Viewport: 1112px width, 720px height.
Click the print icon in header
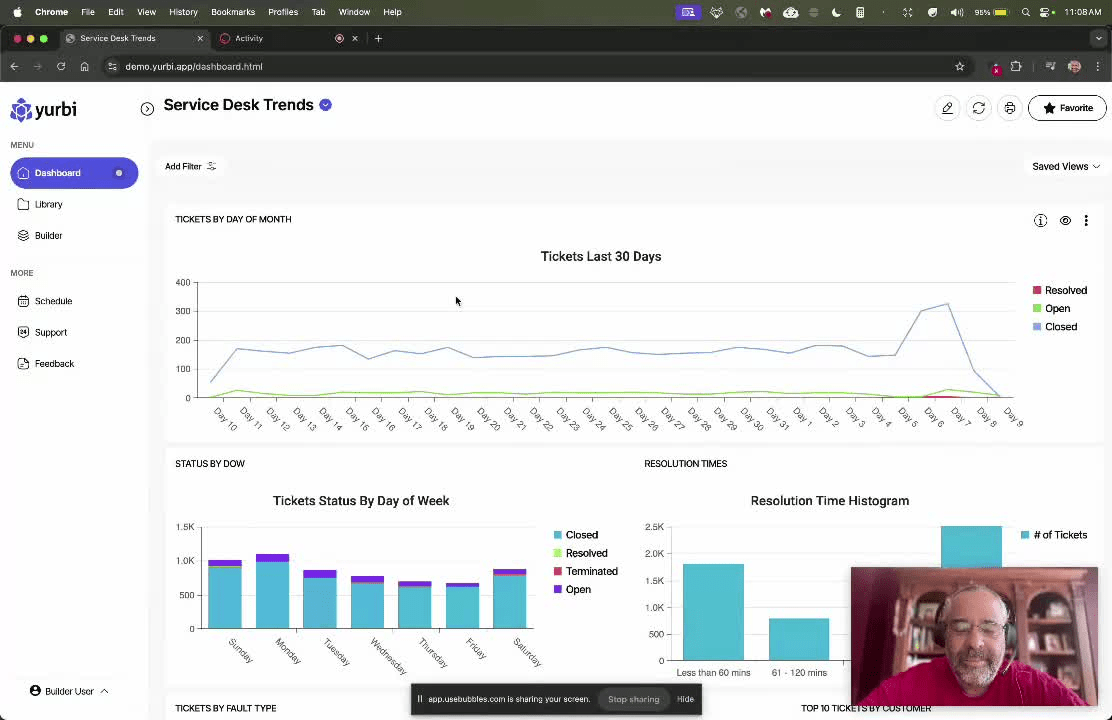[x=1010, y=108]
